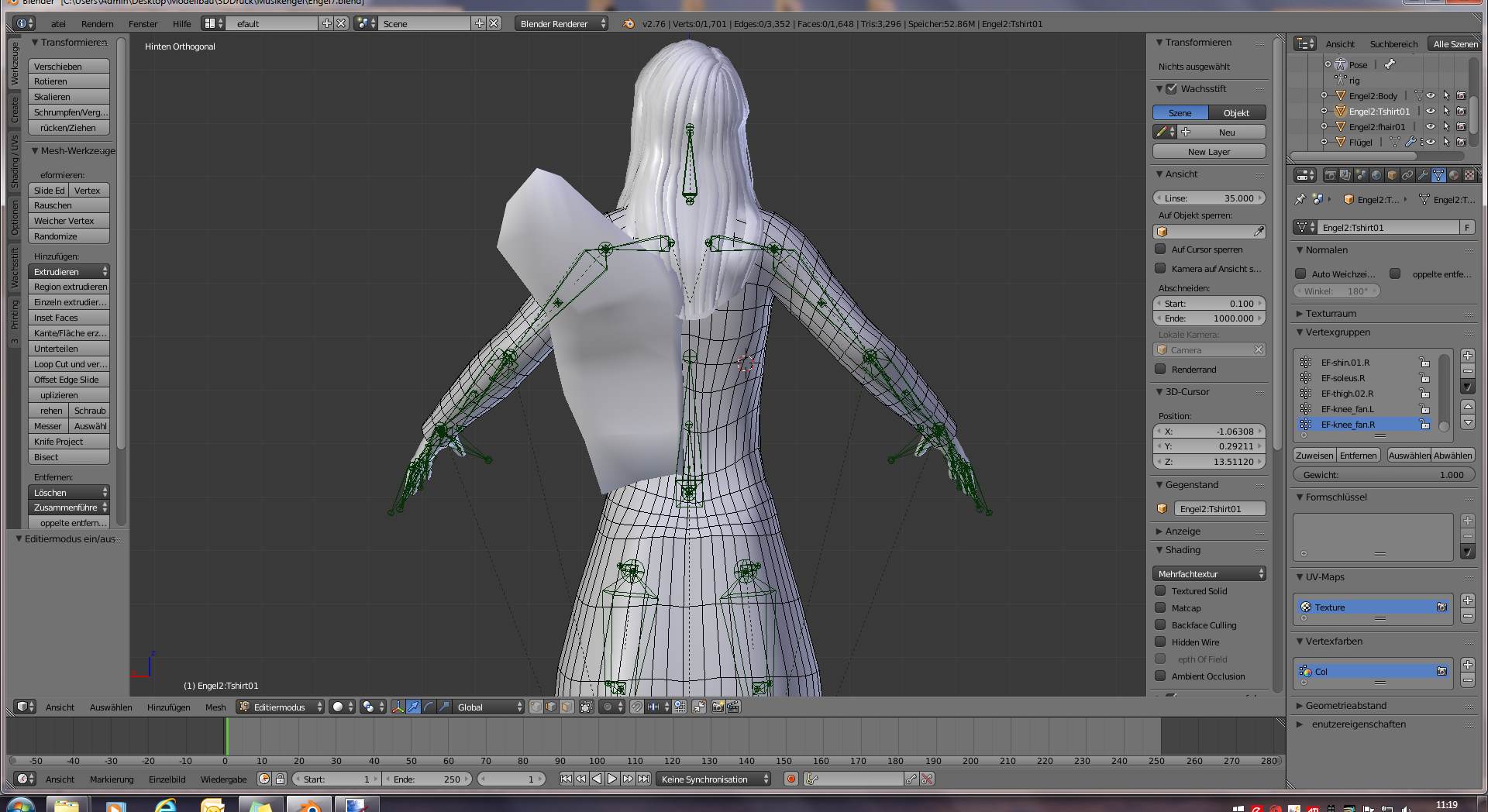1488x812 pixels.
Task: Click the Zuweisen vertex group button
Action: pos(1314,456)
